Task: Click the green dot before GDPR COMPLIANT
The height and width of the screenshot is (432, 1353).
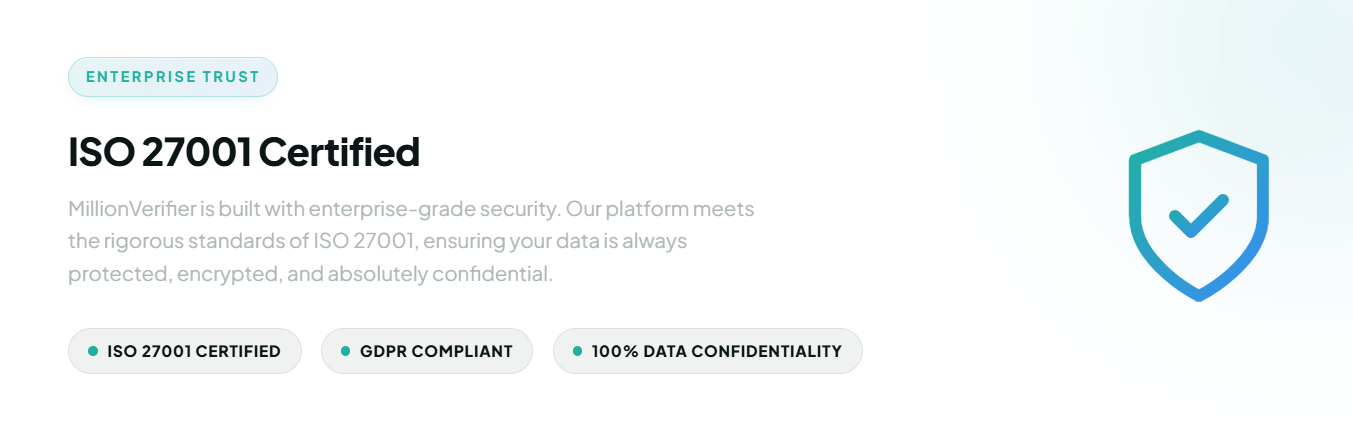Action: coord(346,351)
